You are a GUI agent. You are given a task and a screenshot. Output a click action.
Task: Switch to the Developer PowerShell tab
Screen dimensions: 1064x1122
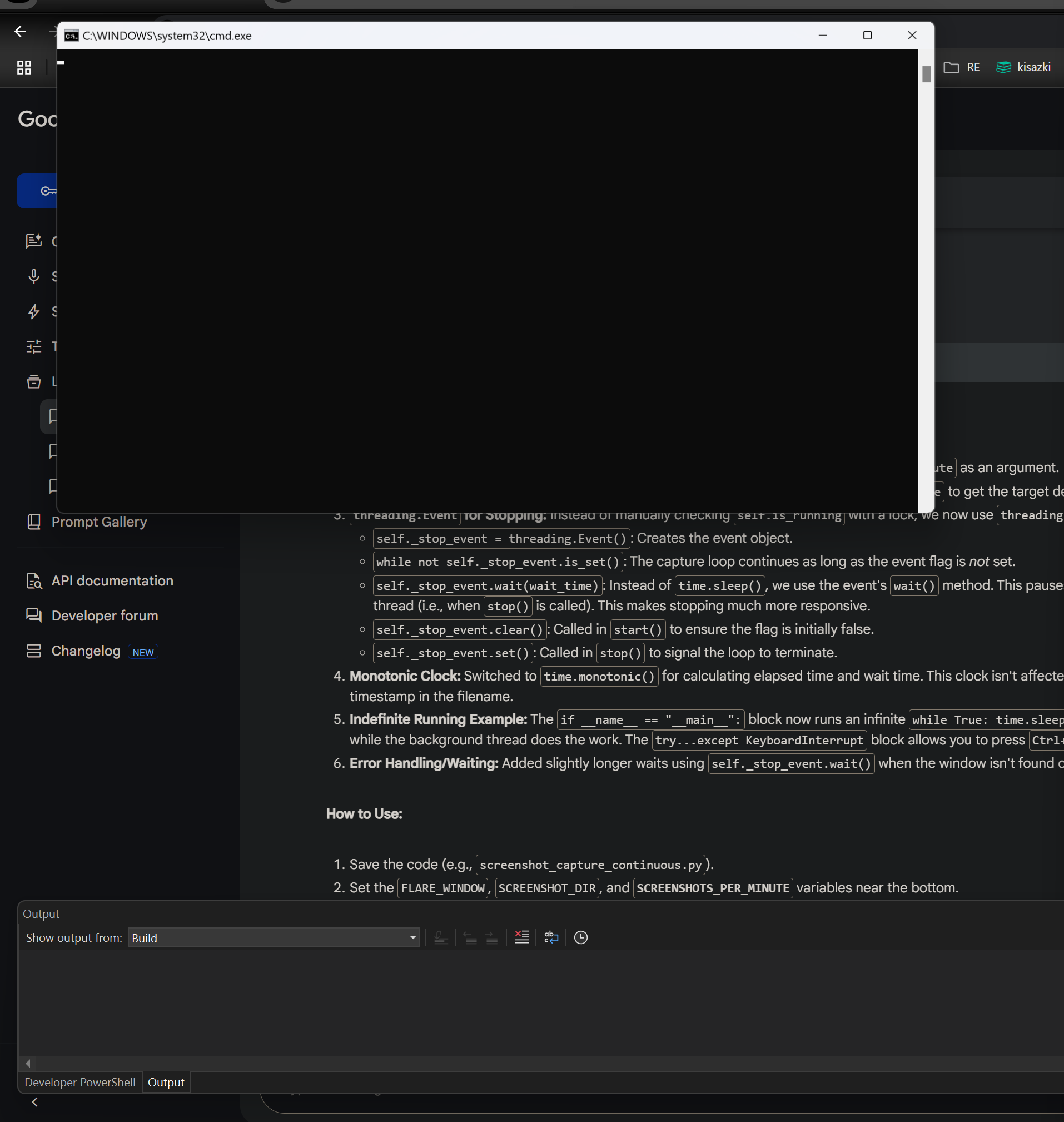click(80, 1081)
